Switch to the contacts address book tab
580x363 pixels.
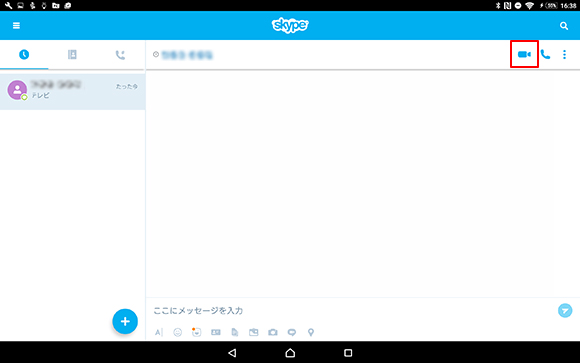72,55
